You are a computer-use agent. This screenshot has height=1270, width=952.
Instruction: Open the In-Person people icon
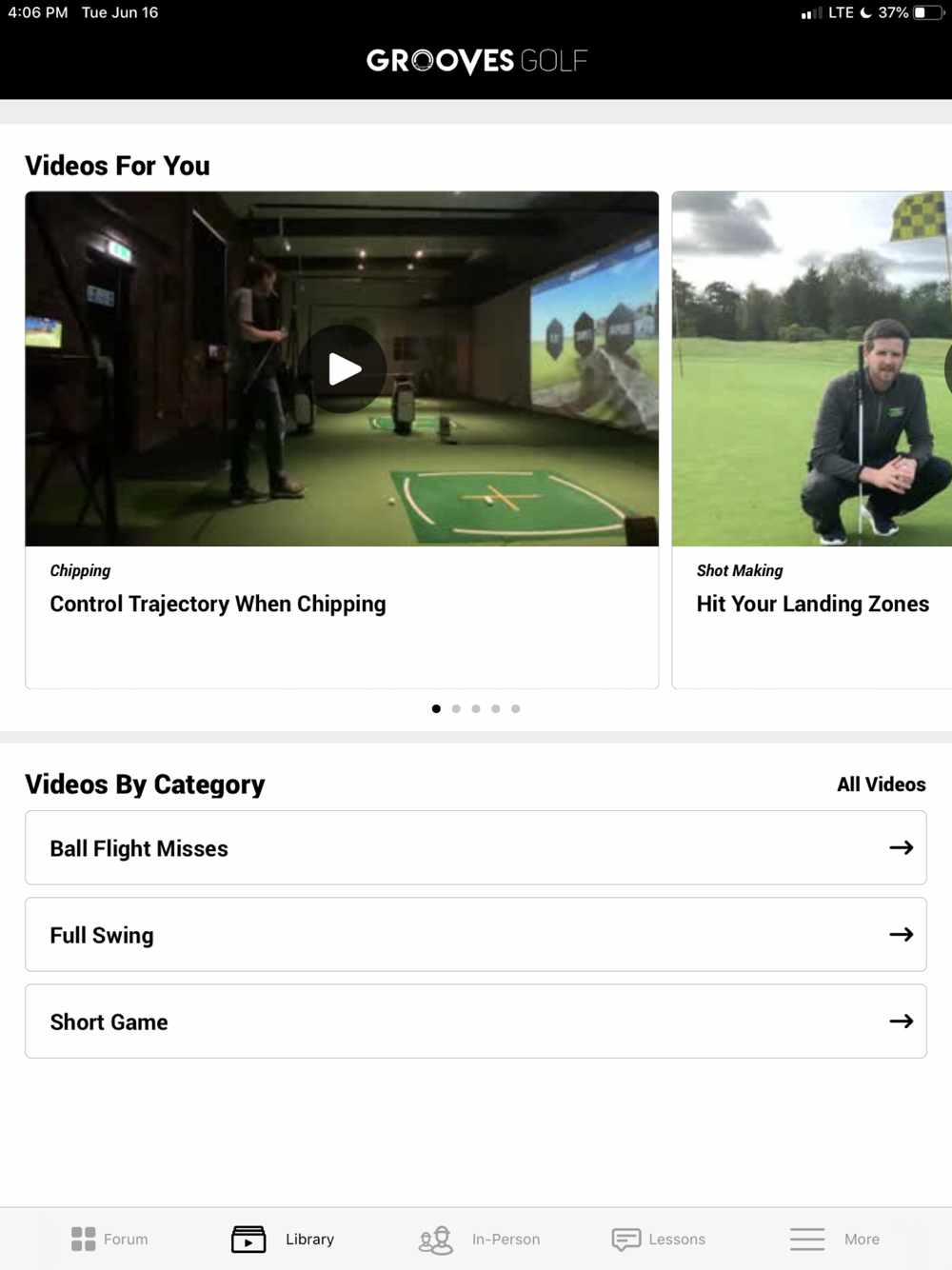click(436, 1239)
